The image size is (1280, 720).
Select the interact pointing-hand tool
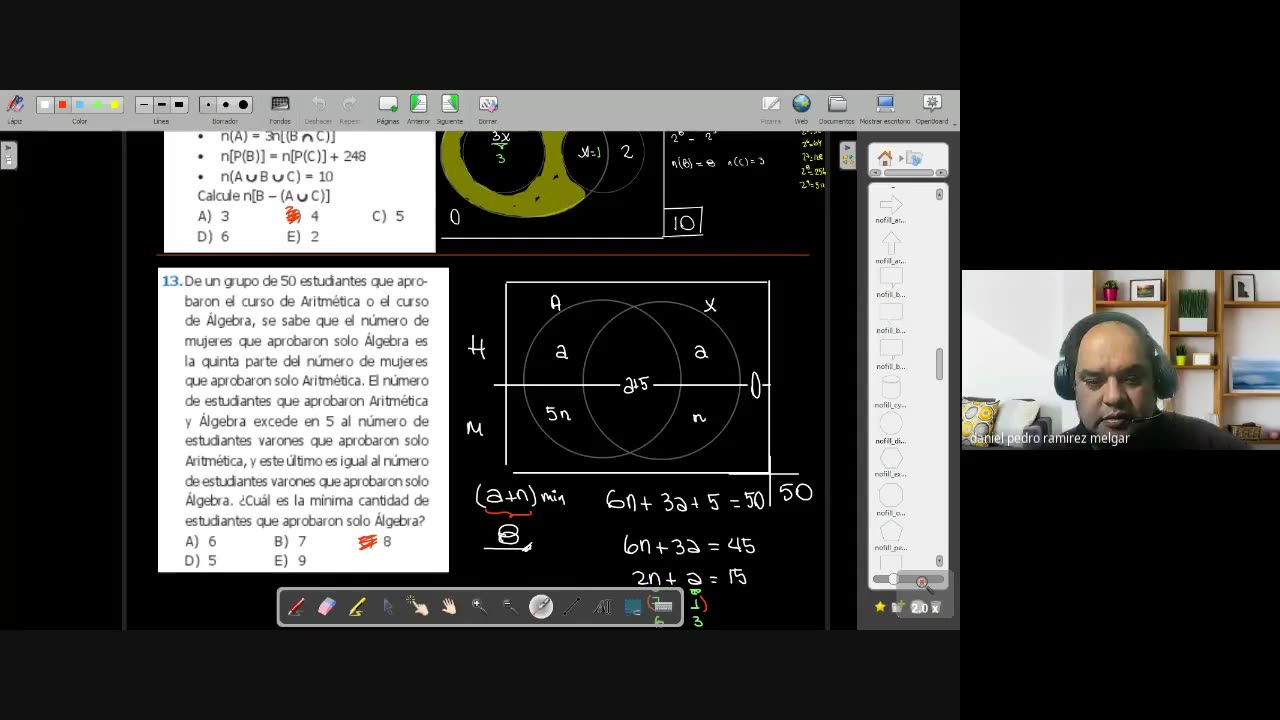point(418,607)
